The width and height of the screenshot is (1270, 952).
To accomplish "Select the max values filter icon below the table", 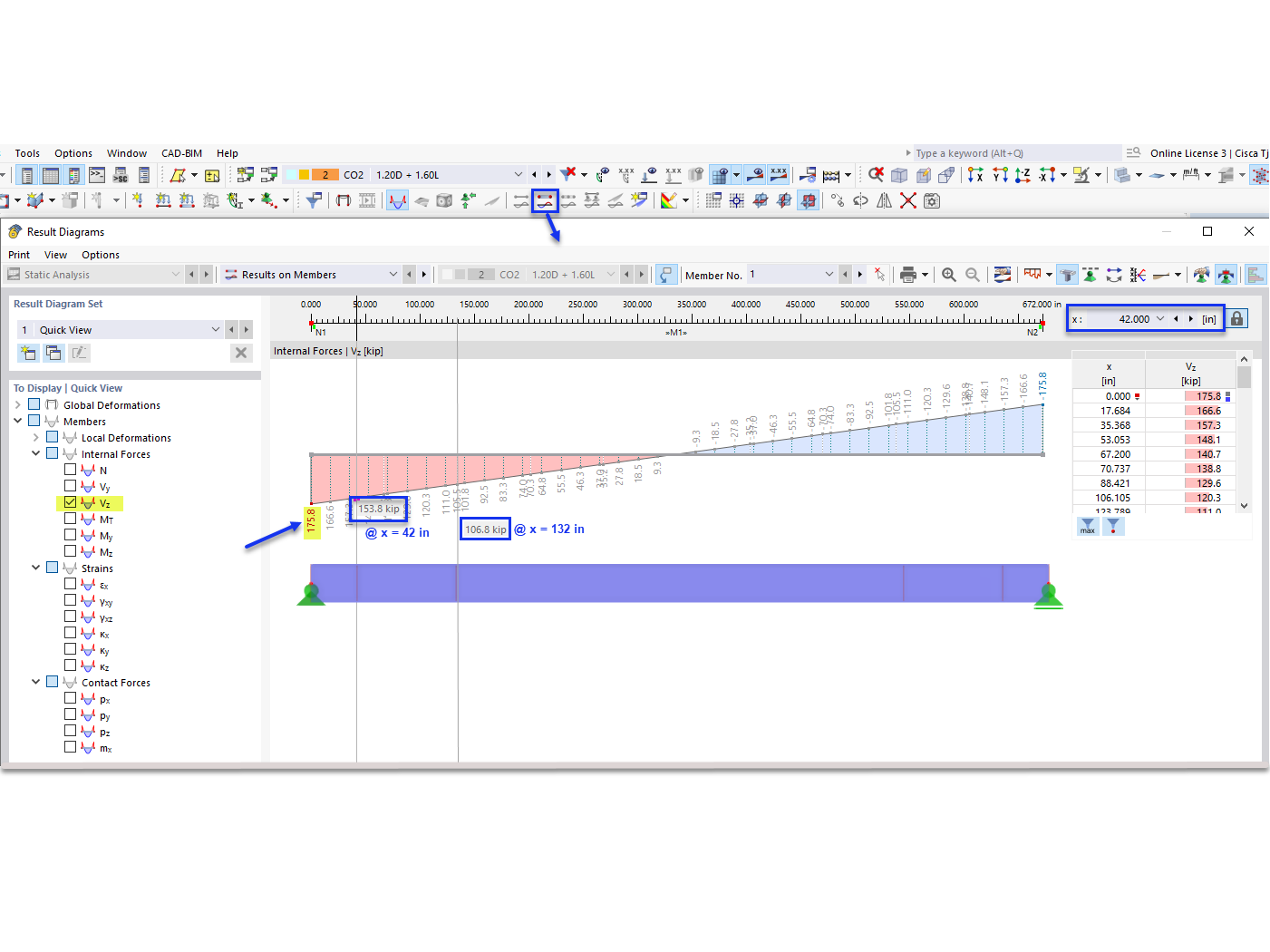I will tap(1087, 526).
